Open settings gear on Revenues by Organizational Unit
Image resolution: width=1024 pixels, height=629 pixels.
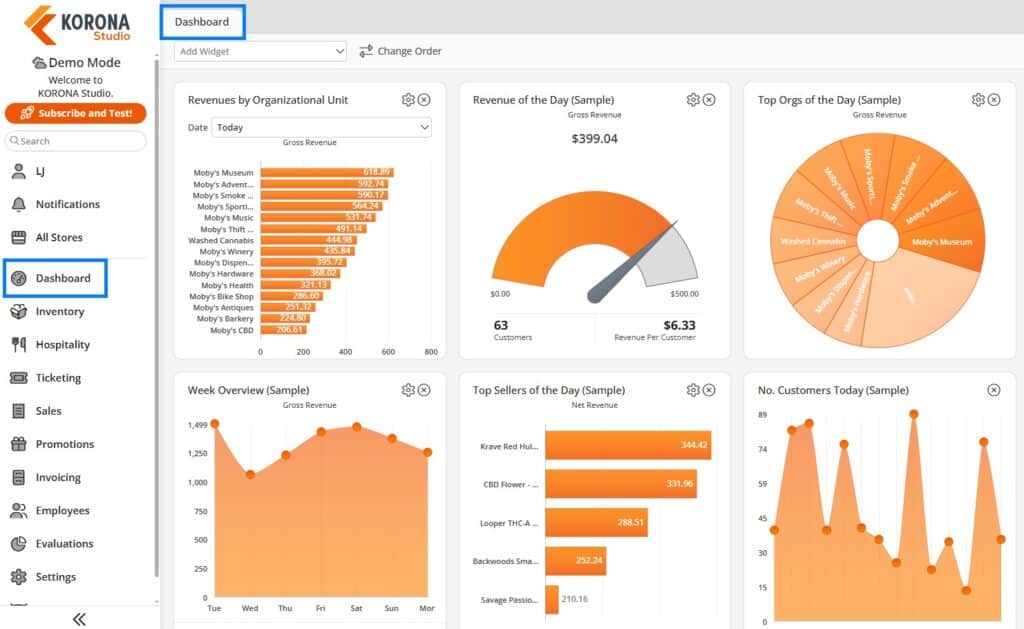[408, 100]
